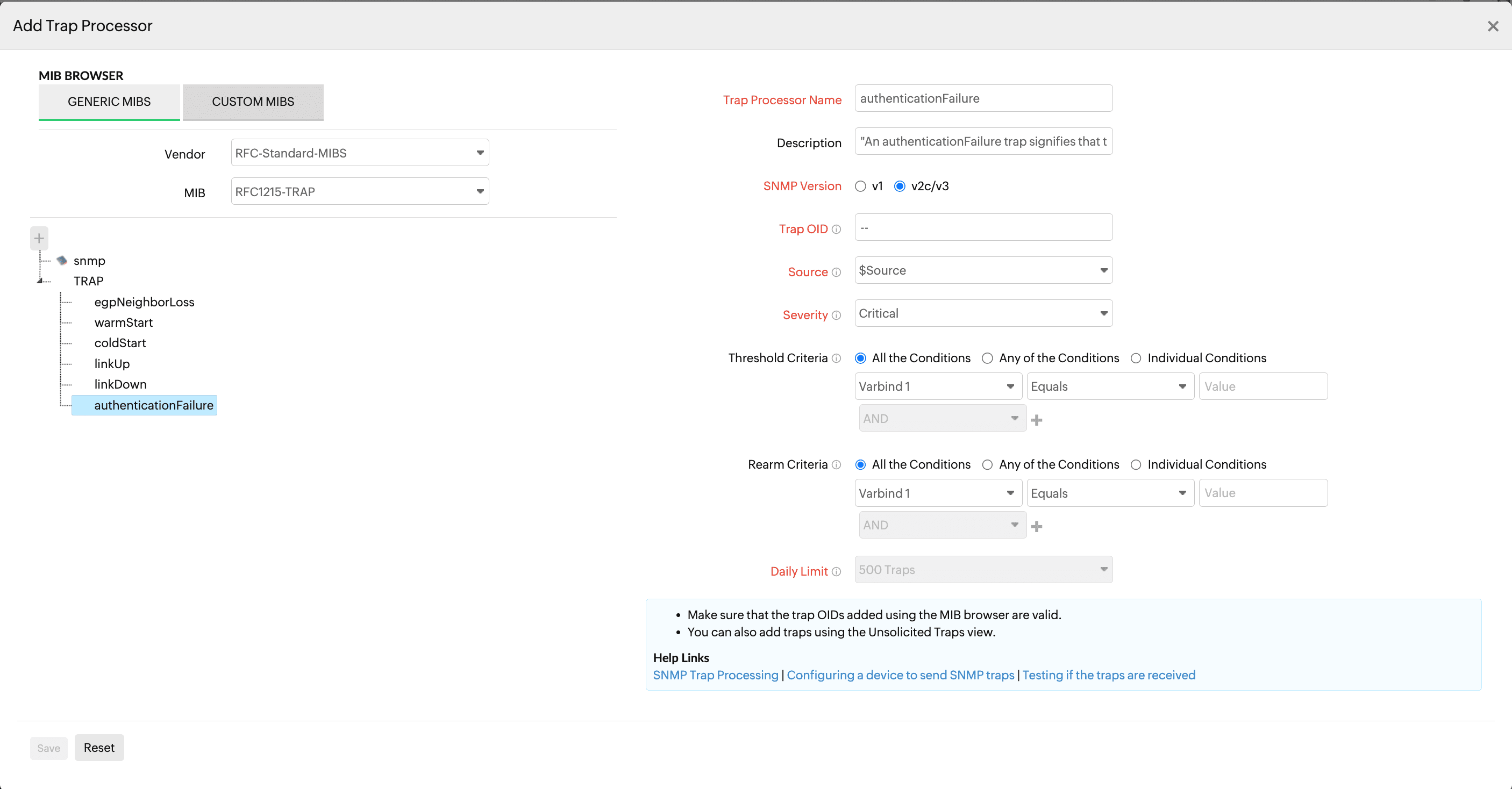
Task: Choose Individual Conditions for Rearm Criteria
Action: tap(1136, 464)
